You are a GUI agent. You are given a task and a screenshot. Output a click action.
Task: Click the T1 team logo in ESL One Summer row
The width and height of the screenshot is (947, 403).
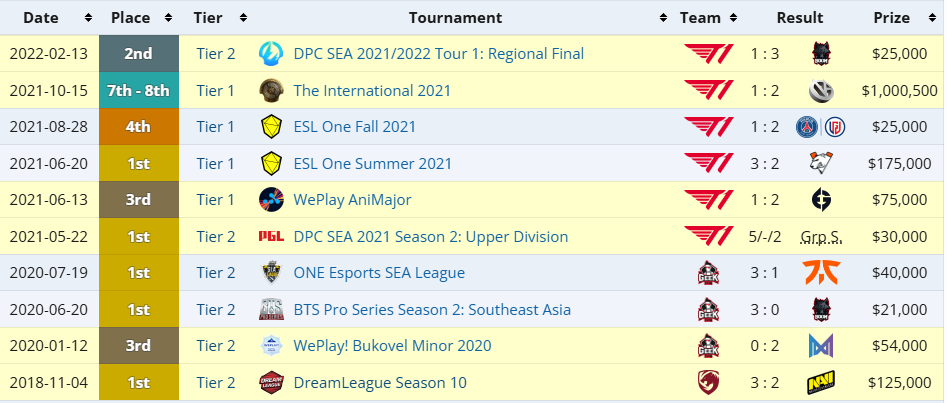(709, 163)
